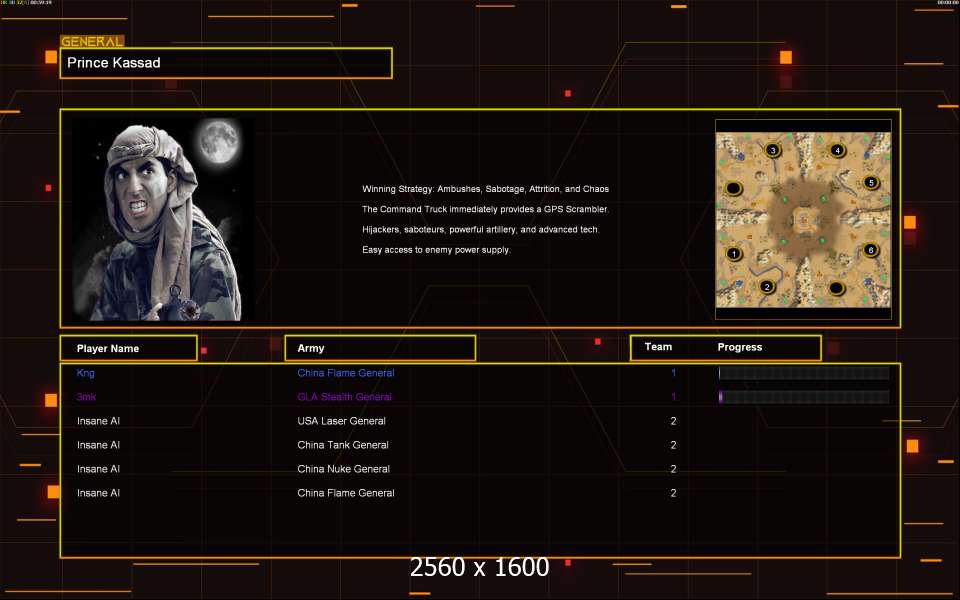This screenshot has width=960, height=600.
Task: Select player Kng in the list
Action: tap(86, 373)
